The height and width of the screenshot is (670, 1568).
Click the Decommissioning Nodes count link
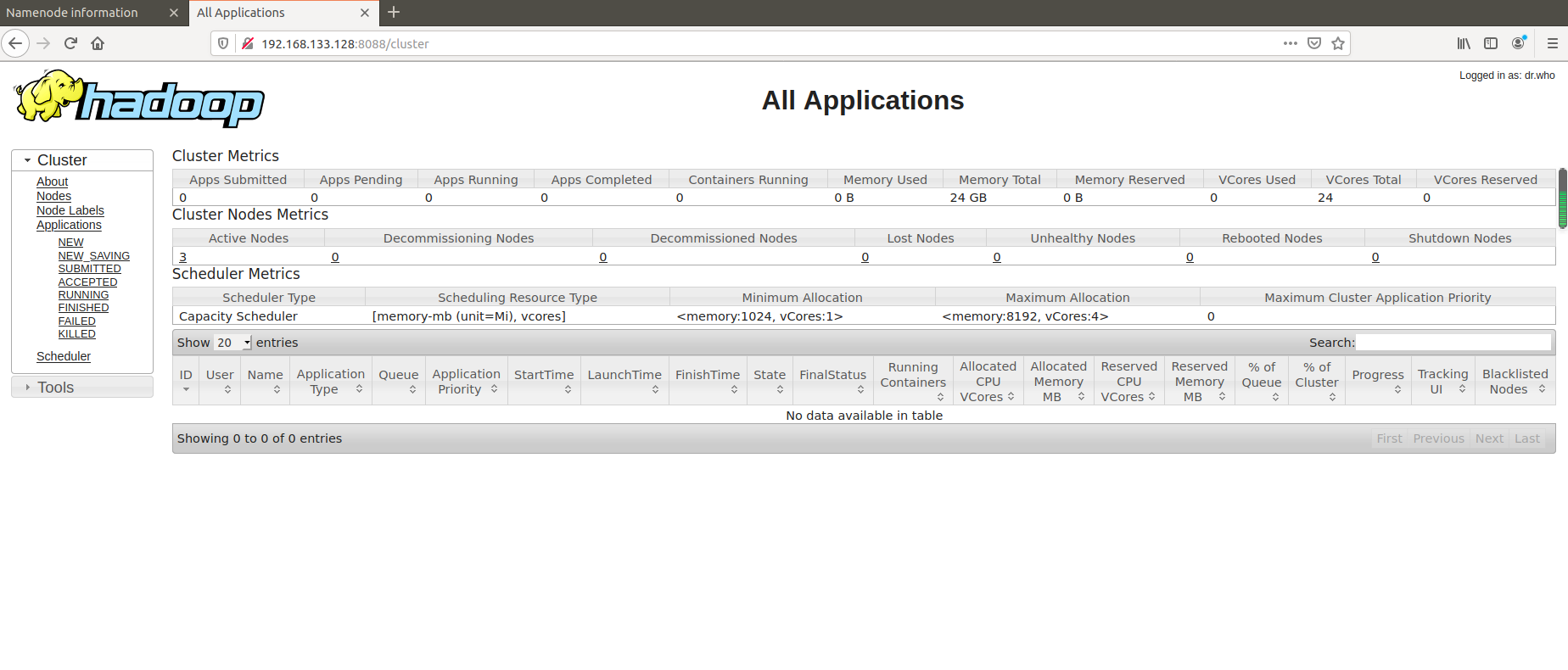coord(335,257)
